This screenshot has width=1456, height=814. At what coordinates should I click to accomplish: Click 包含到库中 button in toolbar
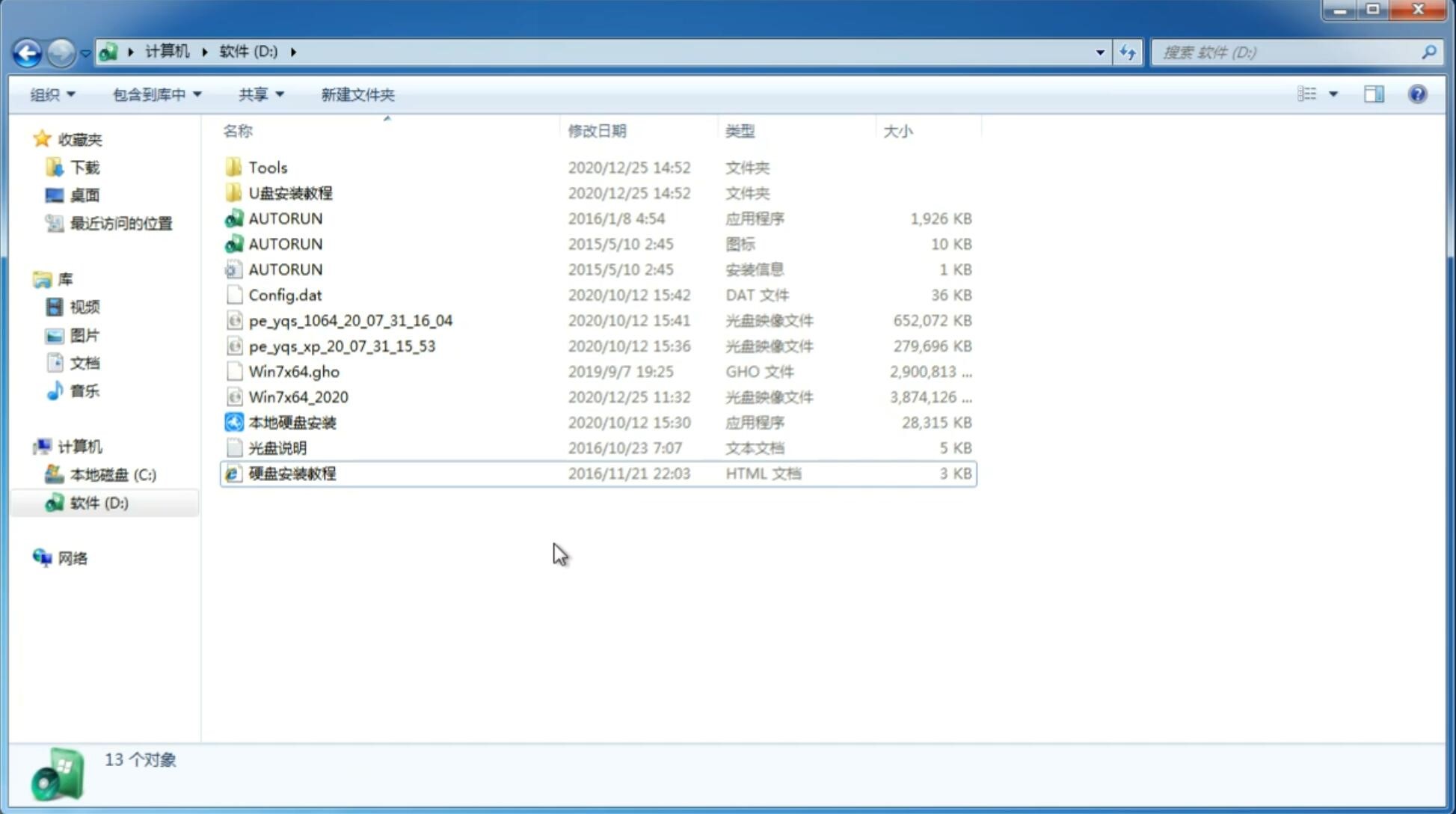(x=155, y=94)
